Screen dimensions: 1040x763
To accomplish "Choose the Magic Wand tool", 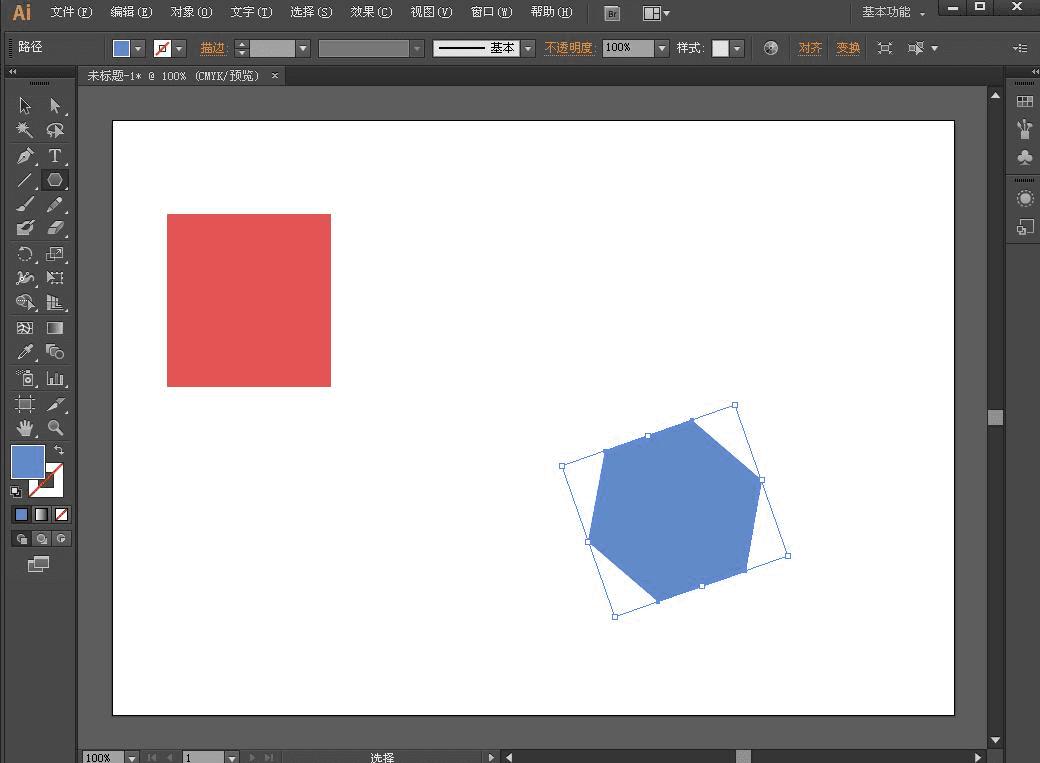I will tap(25, 130).
